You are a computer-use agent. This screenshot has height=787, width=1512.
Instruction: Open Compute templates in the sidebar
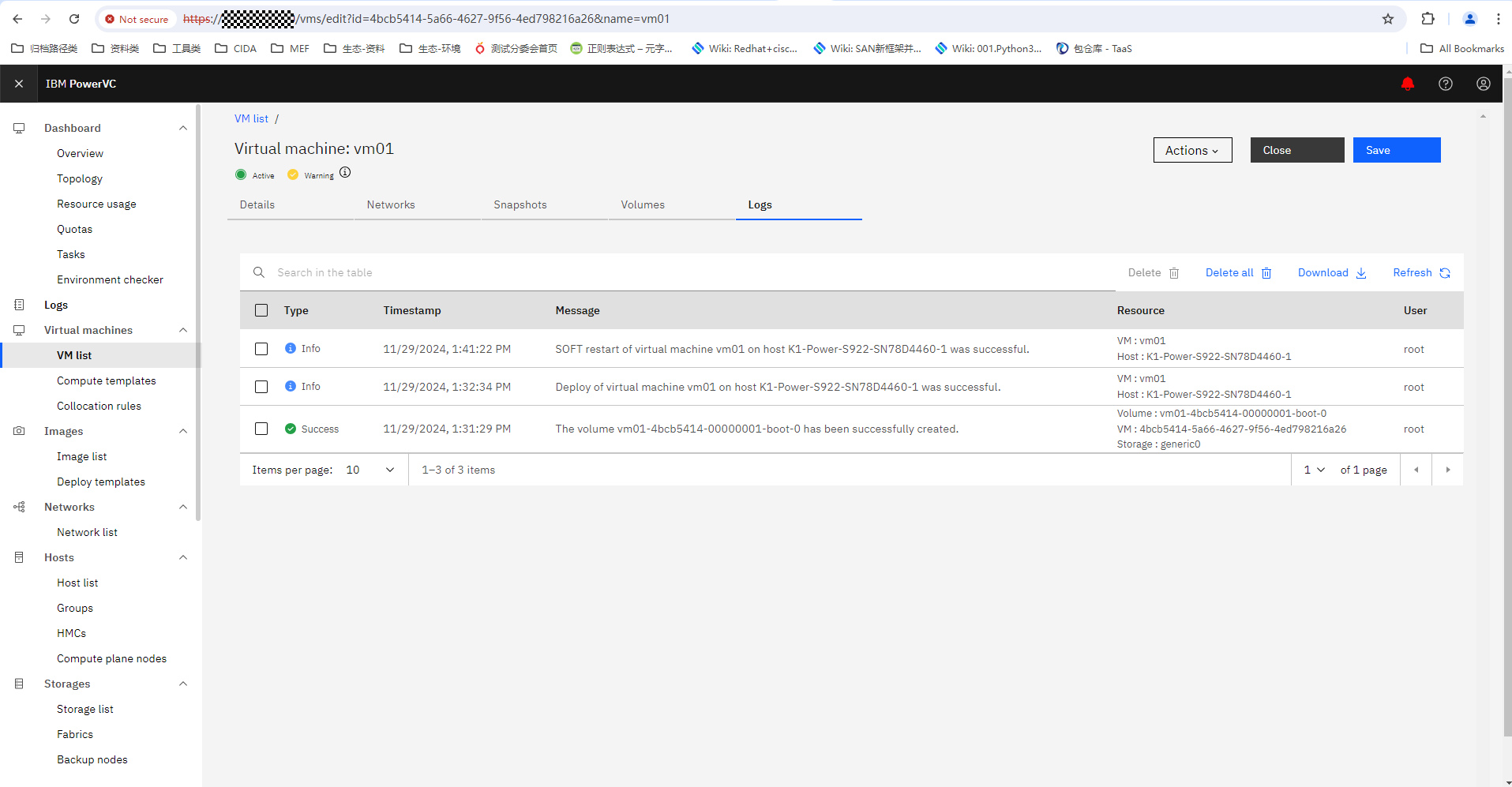[107, 380]
